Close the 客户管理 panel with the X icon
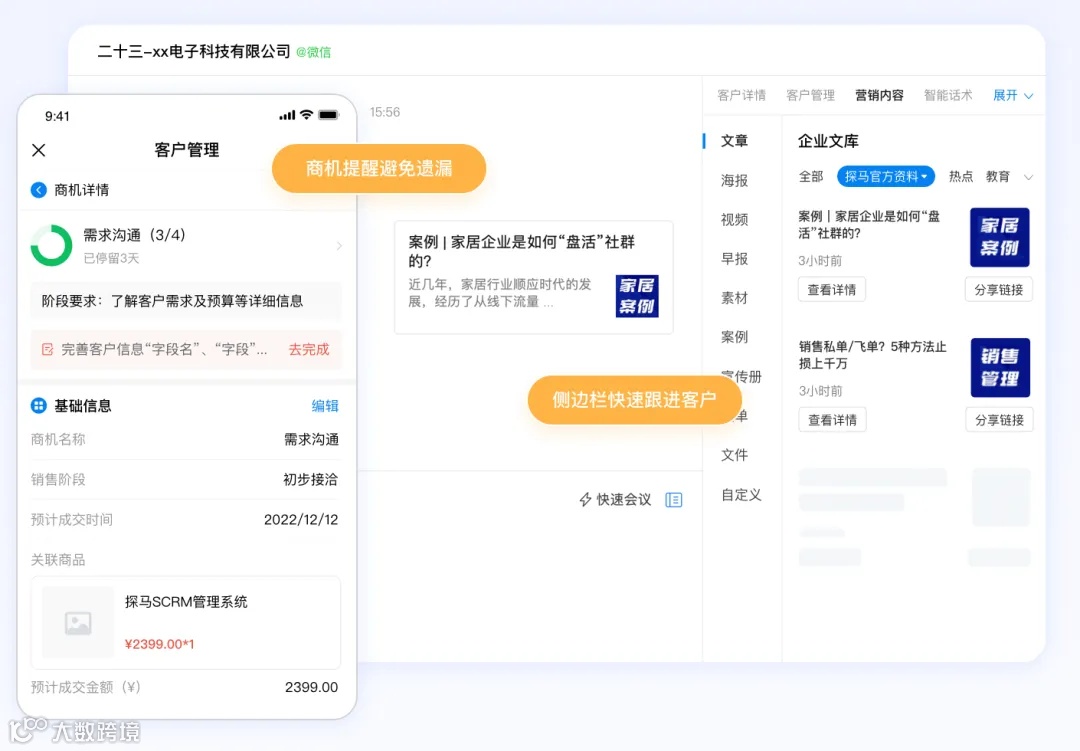The height and width of the screenshot is (751, 1080). click(38, 150)
